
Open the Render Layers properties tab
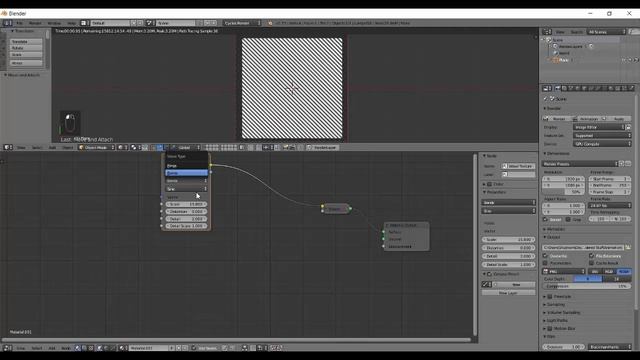[x=564, y=88]
